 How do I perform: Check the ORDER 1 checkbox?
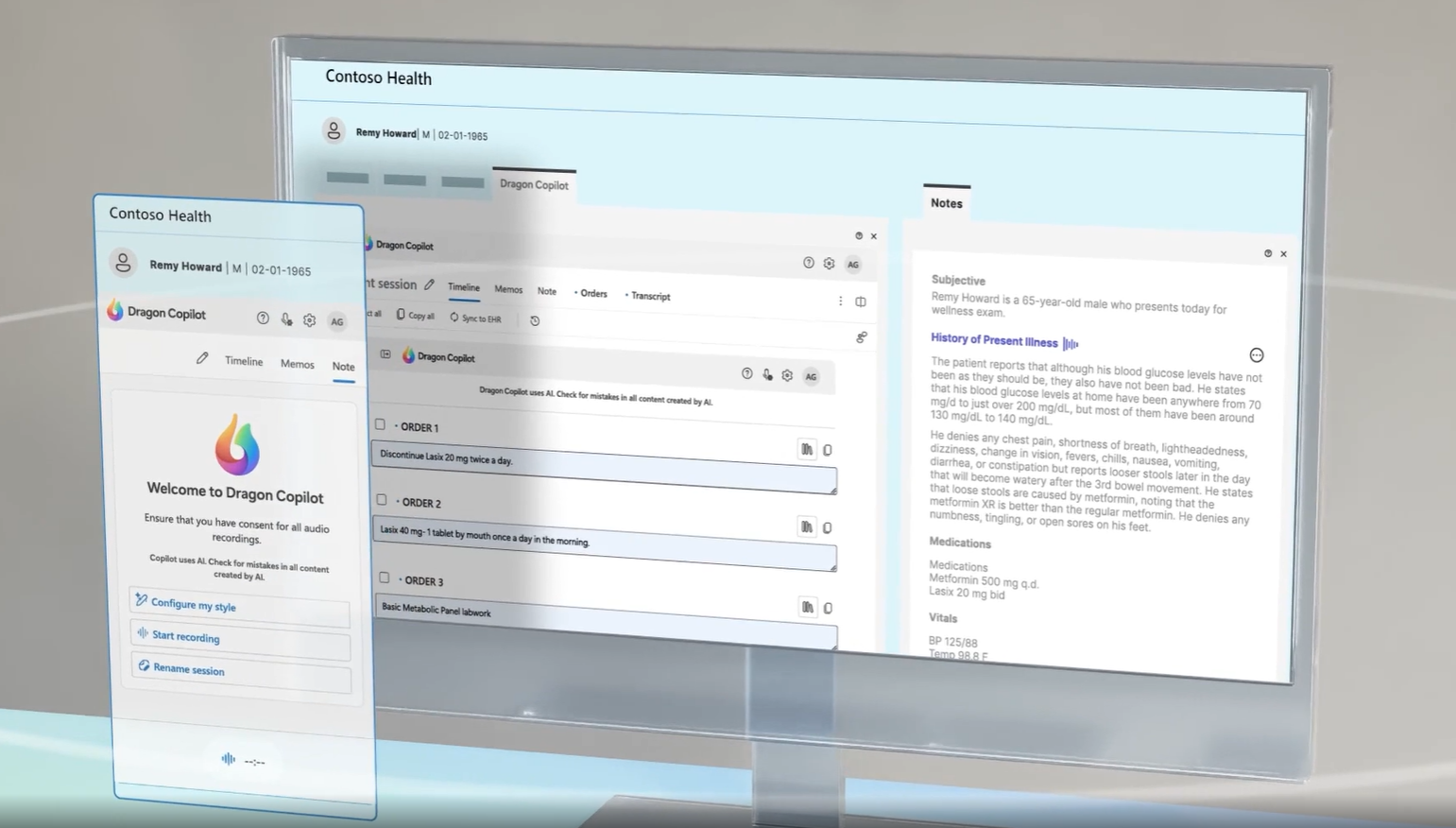[380, 424]
